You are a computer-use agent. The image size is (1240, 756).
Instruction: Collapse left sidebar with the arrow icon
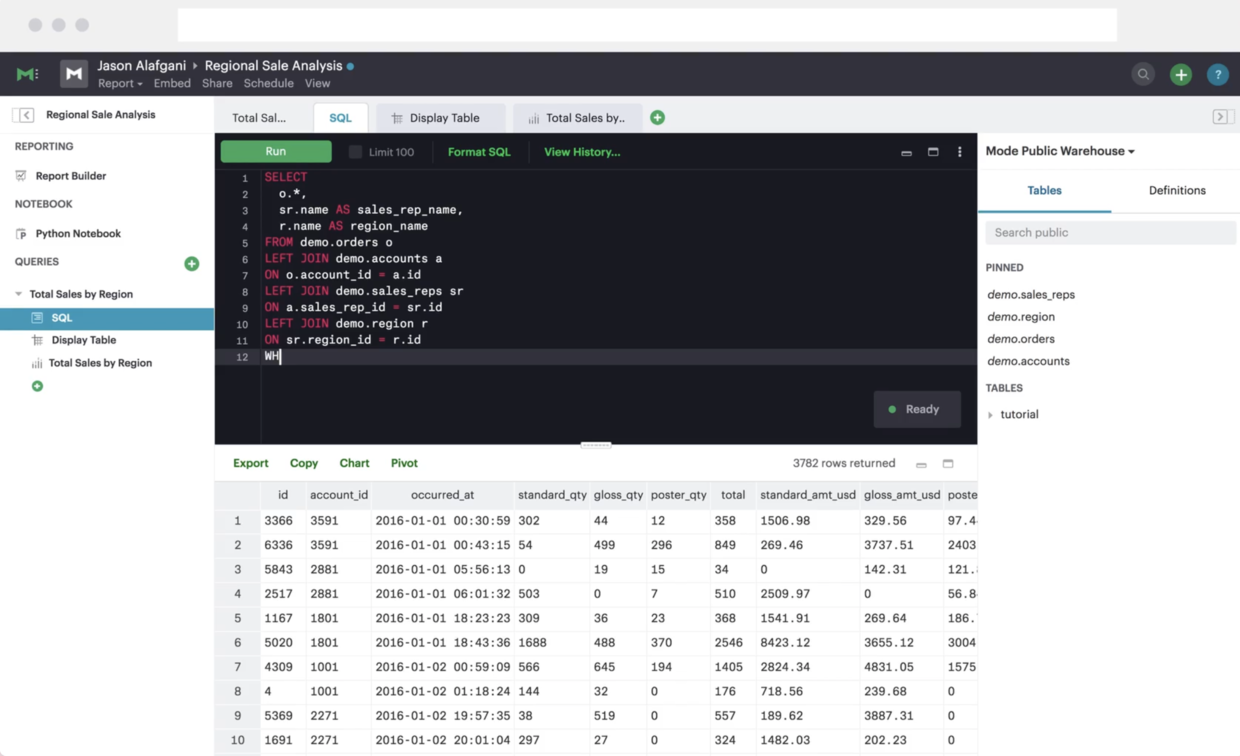coord(26,115)
